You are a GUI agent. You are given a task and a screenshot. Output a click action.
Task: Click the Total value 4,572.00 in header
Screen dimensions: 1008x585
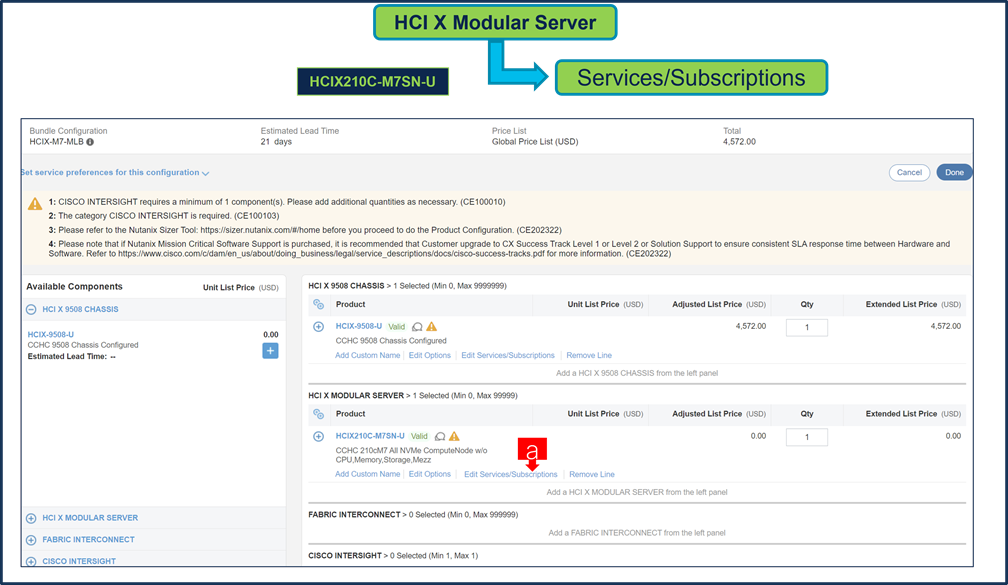[739, 141]
